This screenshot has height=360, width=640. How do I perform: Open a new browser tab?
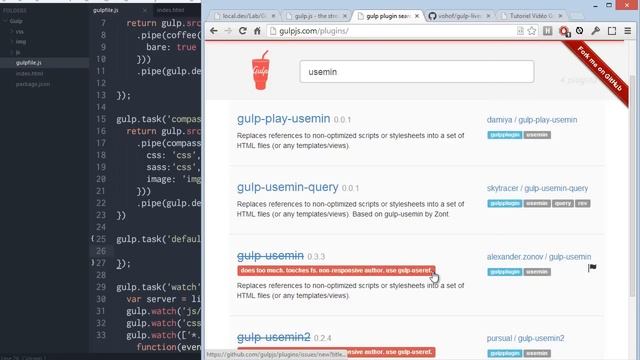(x=576, y=16)
